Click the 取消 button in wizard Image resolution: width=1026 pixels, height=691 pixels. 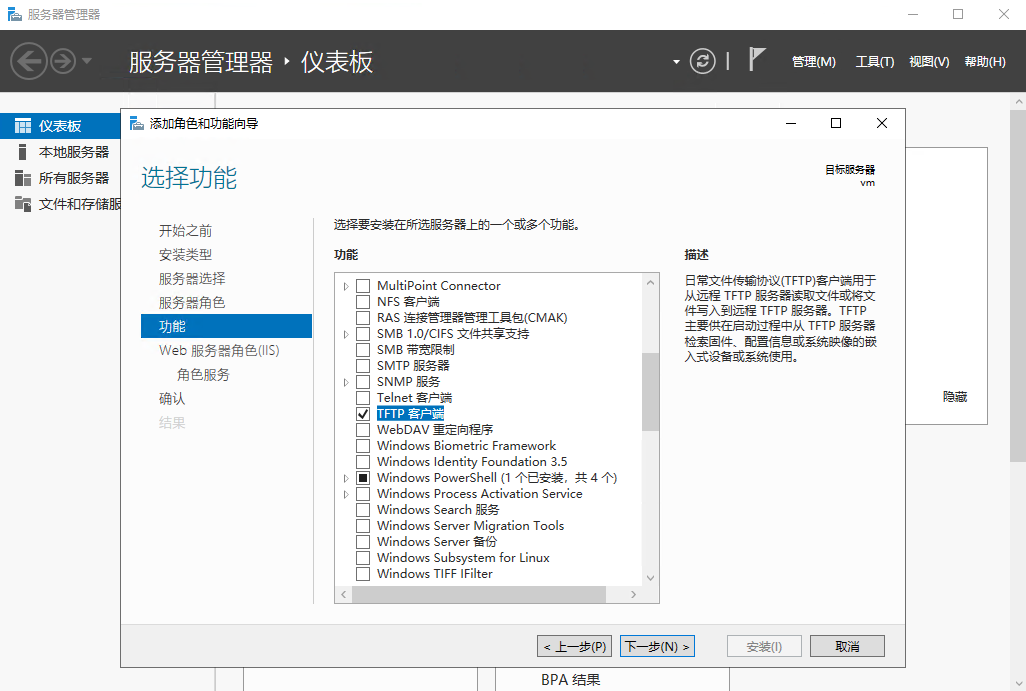(846, 646)
